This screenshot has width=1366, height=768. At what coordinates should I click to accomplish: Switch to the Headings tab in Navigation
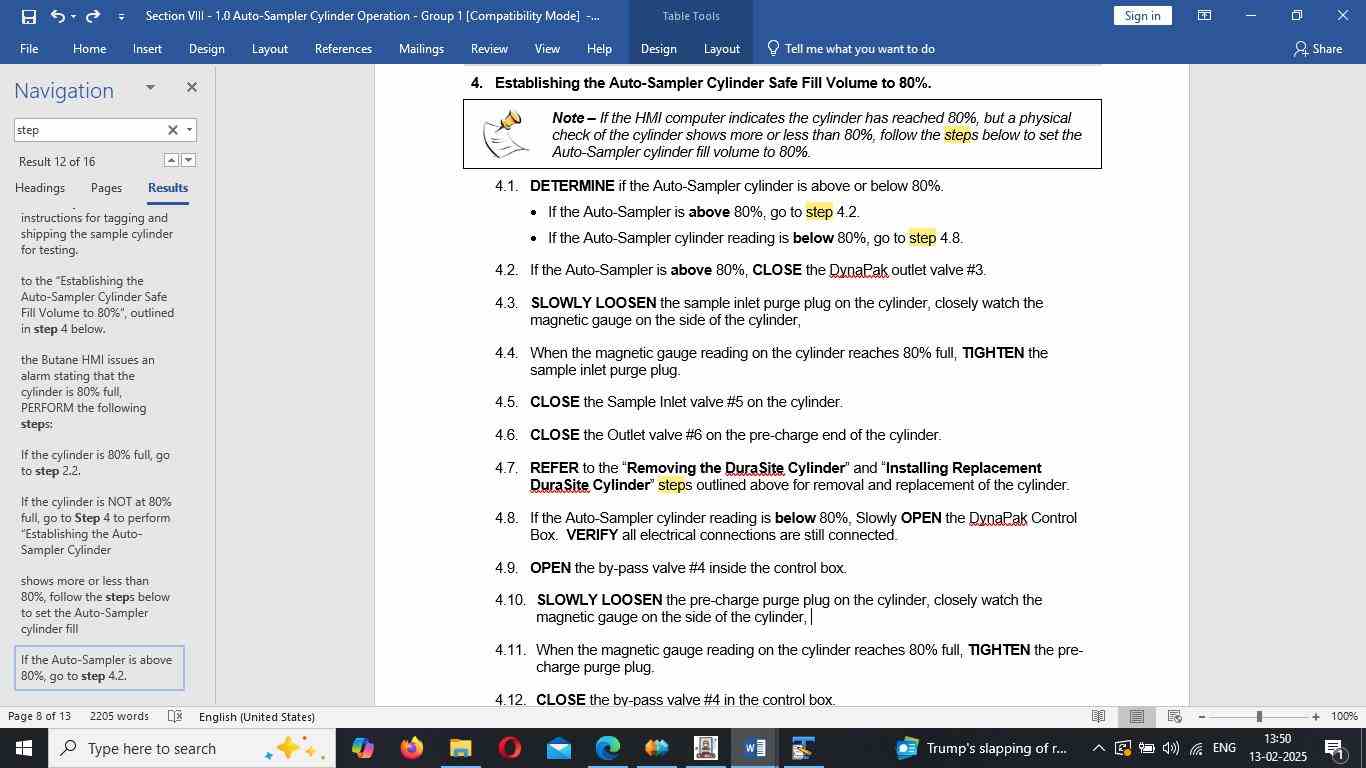coord(40,188)
